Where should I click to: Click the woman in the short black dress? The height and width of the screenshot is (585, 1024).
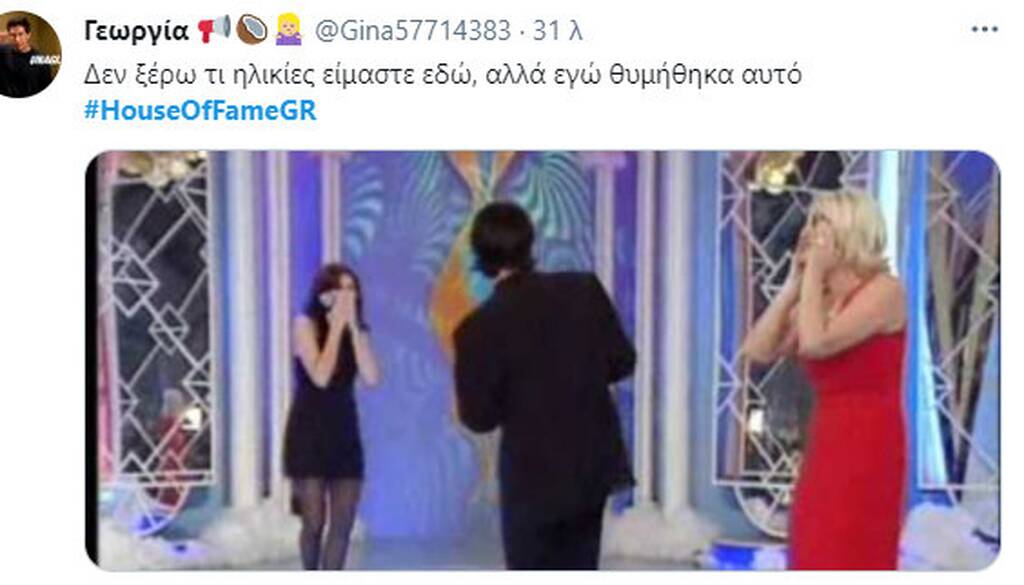[328, 415]
